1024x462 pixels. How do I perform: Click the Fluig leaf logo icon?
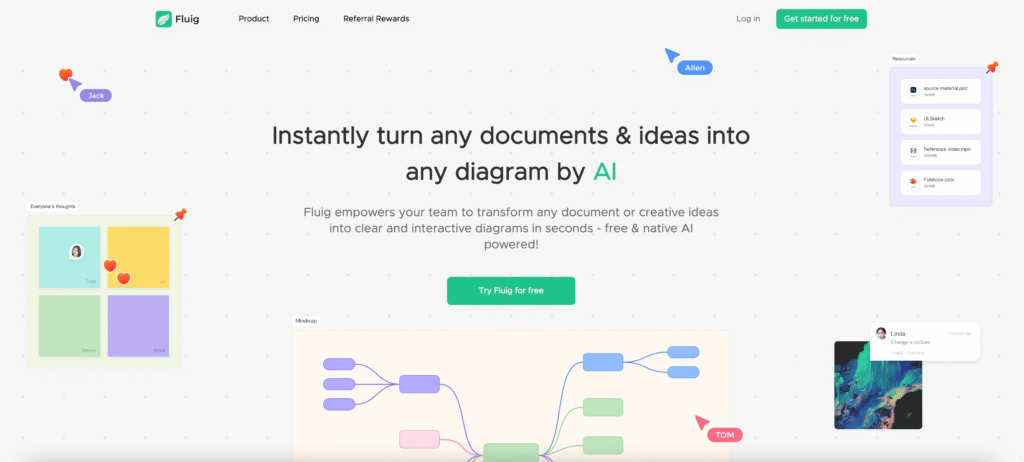(x=163, y=19)
